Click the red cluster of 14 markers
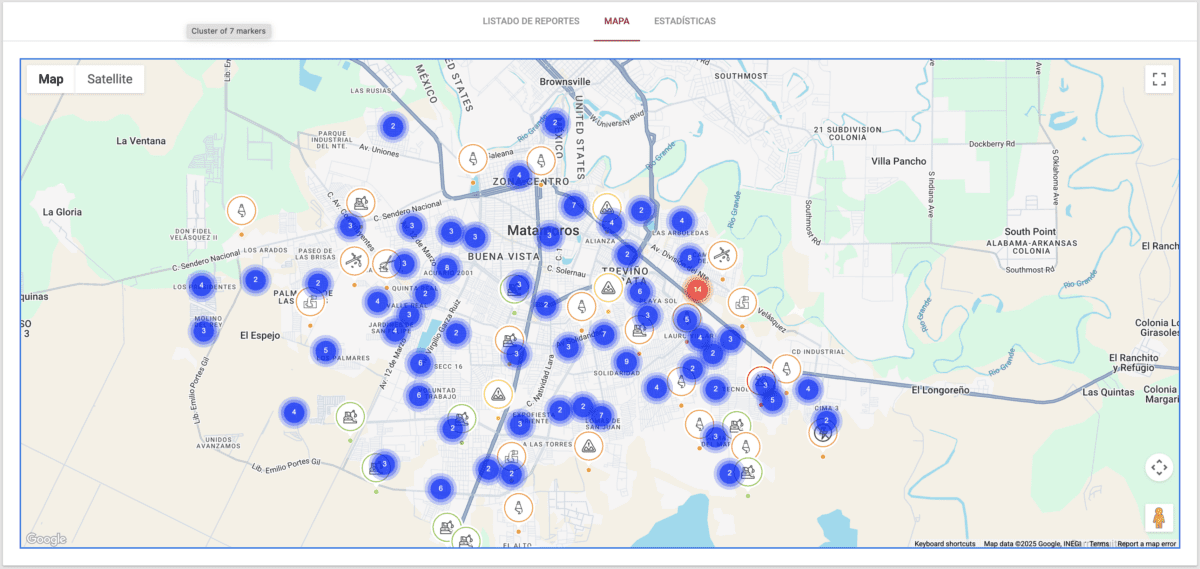 [697, 290]
